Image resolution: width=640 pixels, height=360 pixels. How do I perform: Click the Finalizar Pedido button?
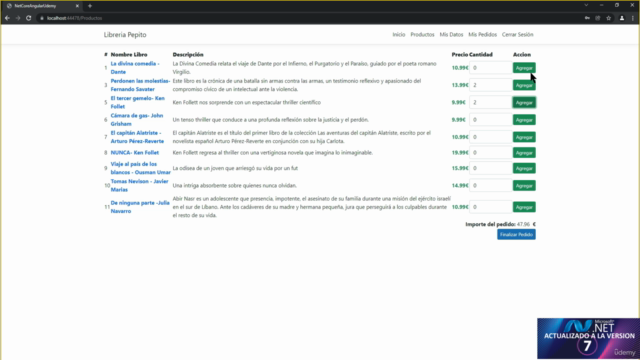[x=516, y=234]
